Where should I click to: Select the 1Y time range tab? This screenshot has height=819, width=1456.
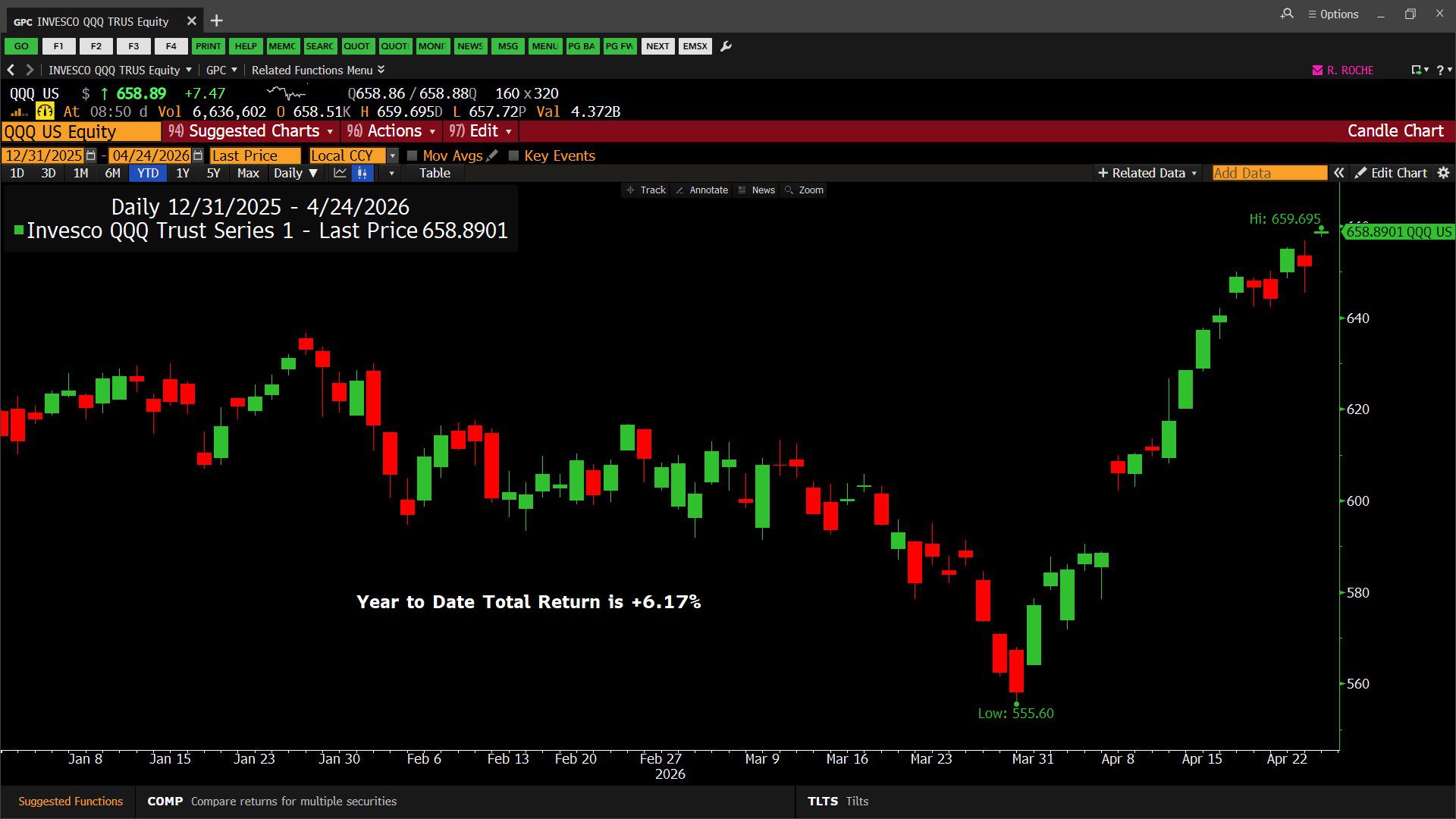pyautogui.click(x=183, y=173)
